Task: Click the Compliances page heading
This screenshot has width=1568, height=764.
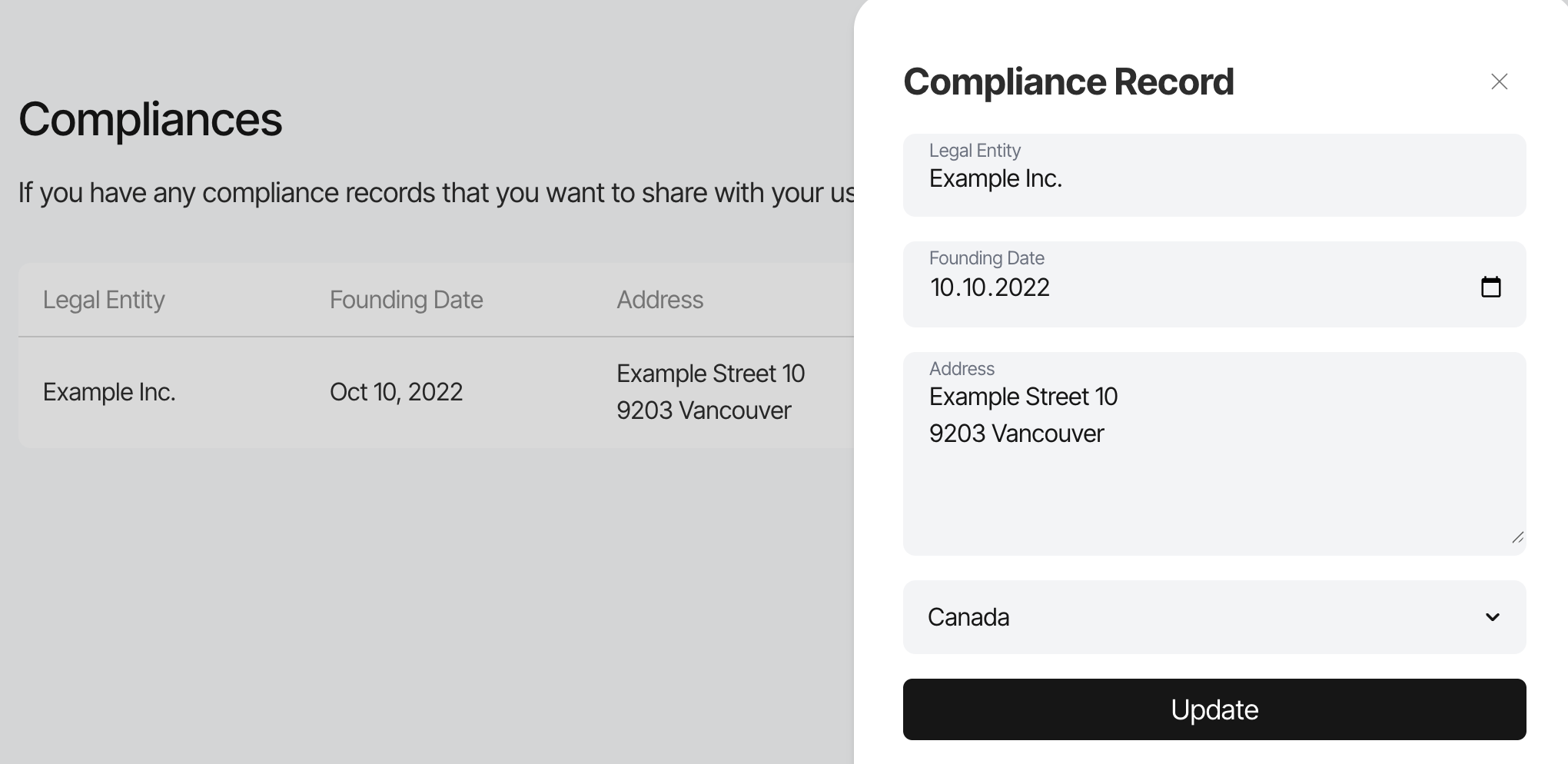Action: pos(151,119)
